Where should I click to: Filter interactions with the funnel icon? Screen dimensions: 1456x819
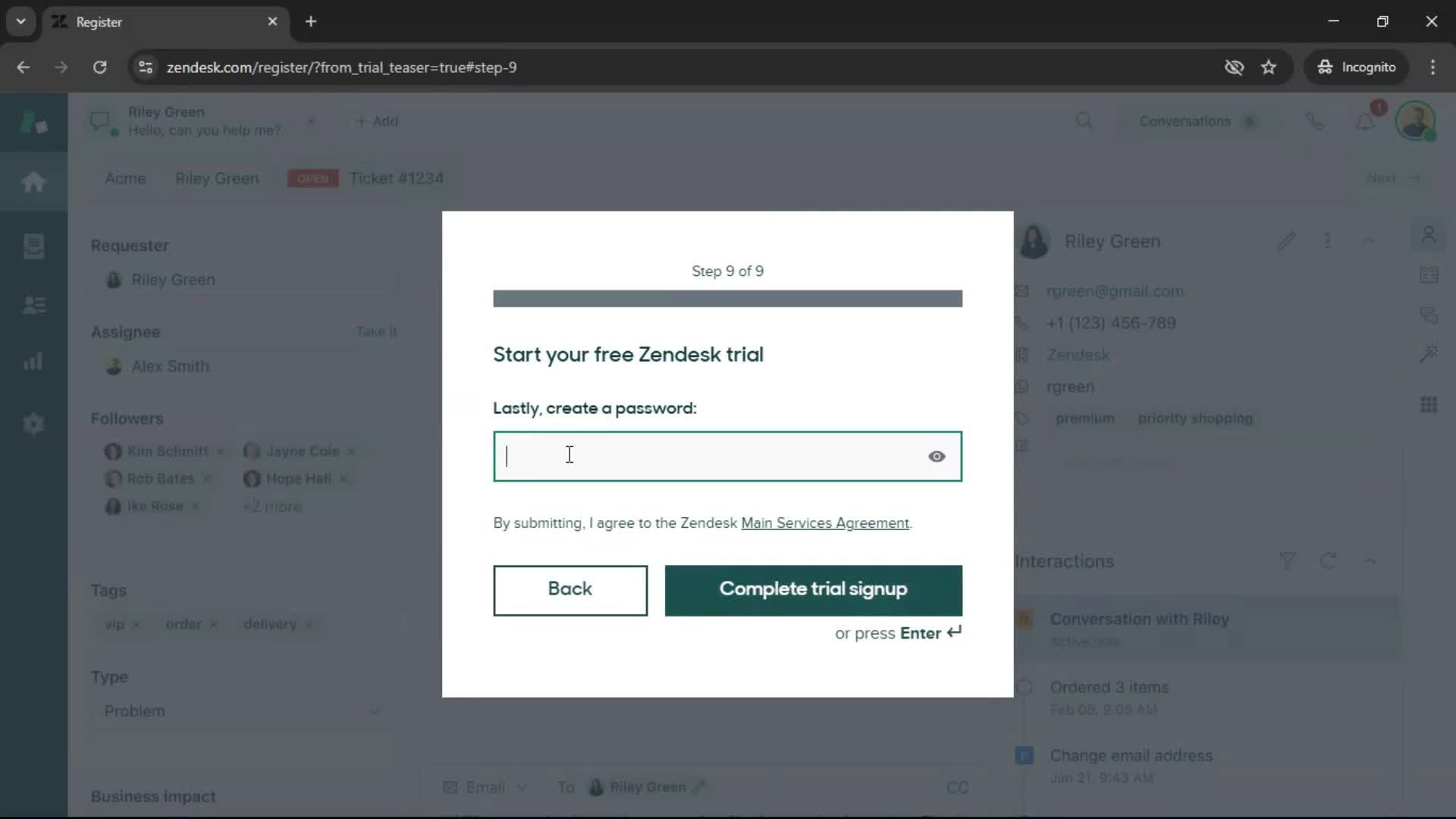[x=1288, y=561]
